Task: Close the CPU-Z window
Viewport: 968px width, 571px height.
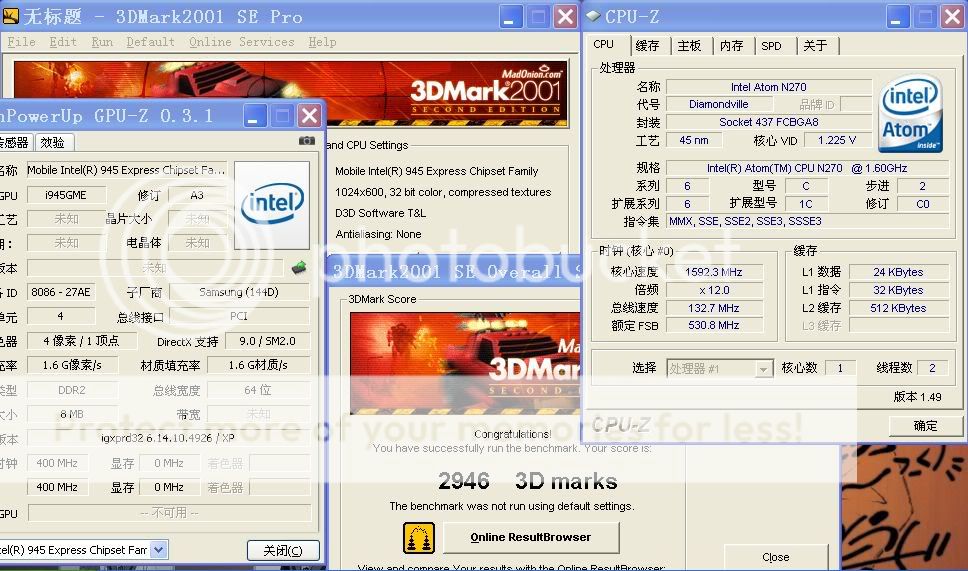Action: click(x=953, y=17)
